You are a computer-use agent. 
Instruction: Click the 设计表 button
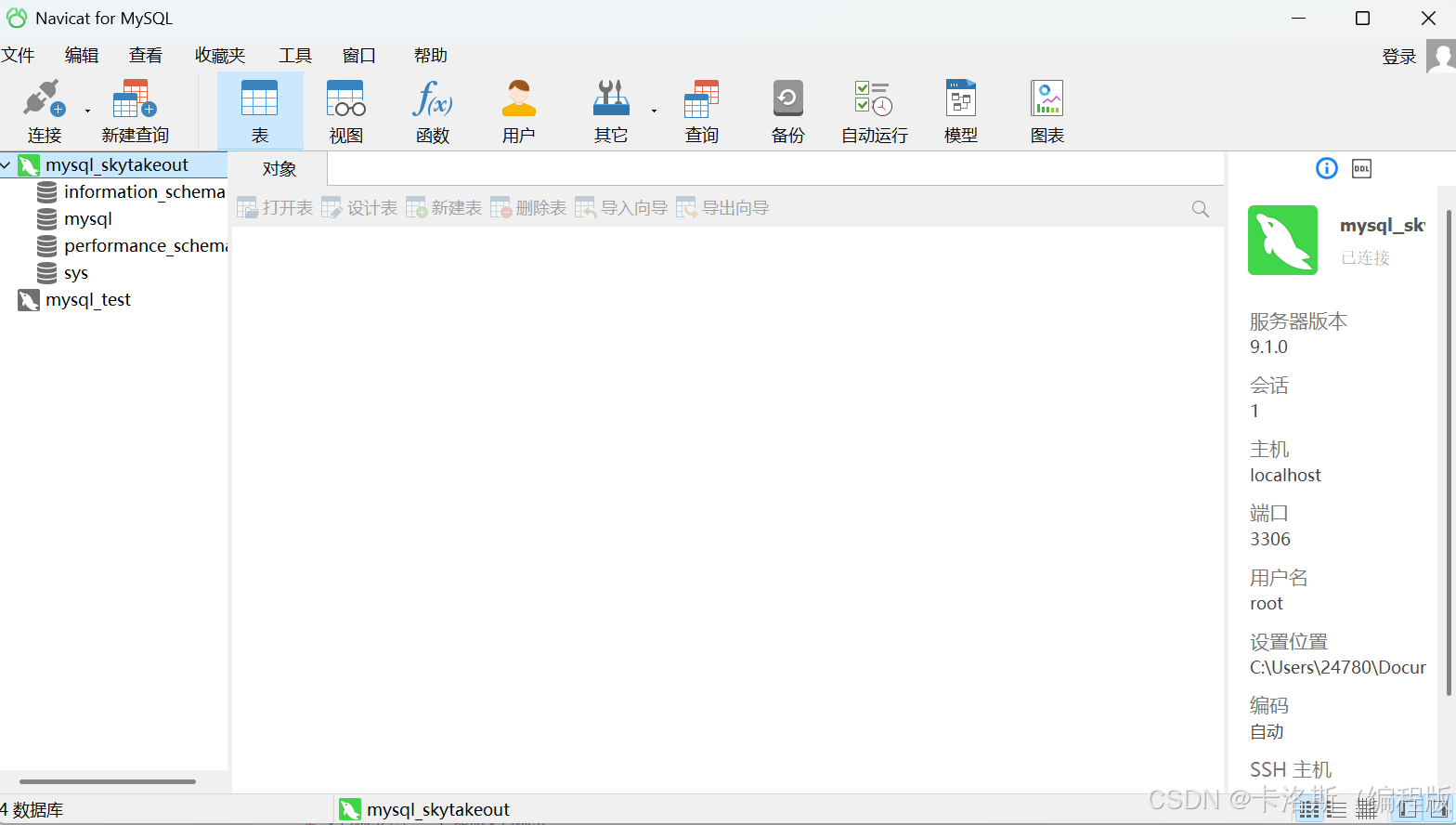pyautogui.click(x=359, y=208)
